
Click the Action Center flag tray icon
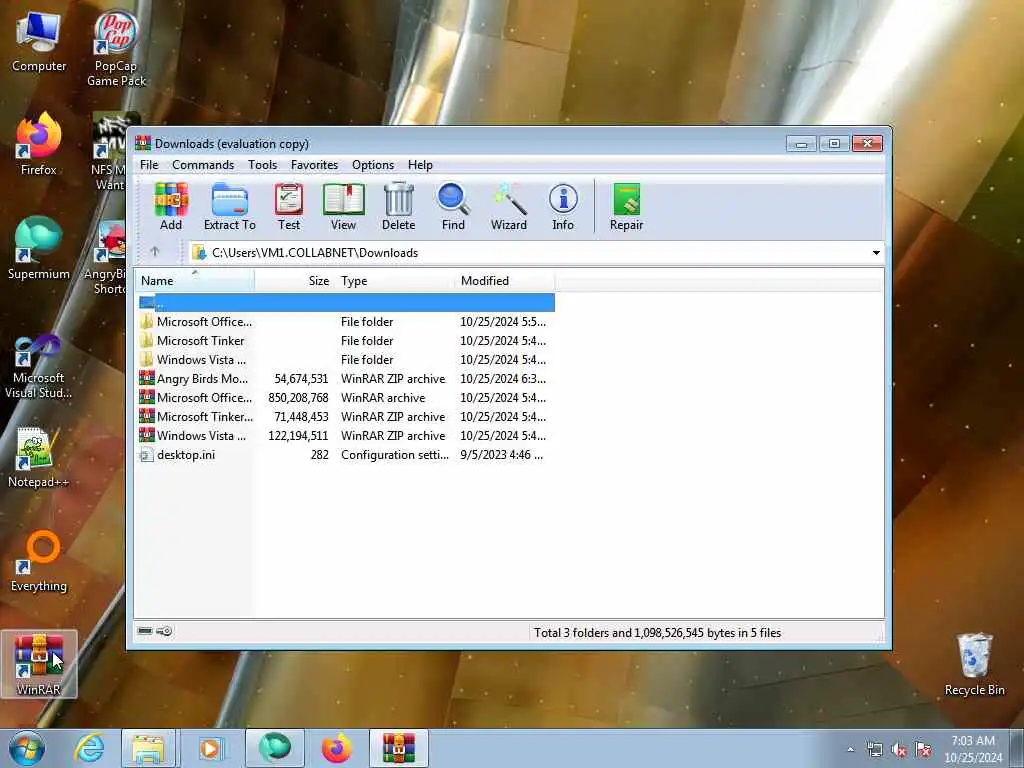coord(923,750)
